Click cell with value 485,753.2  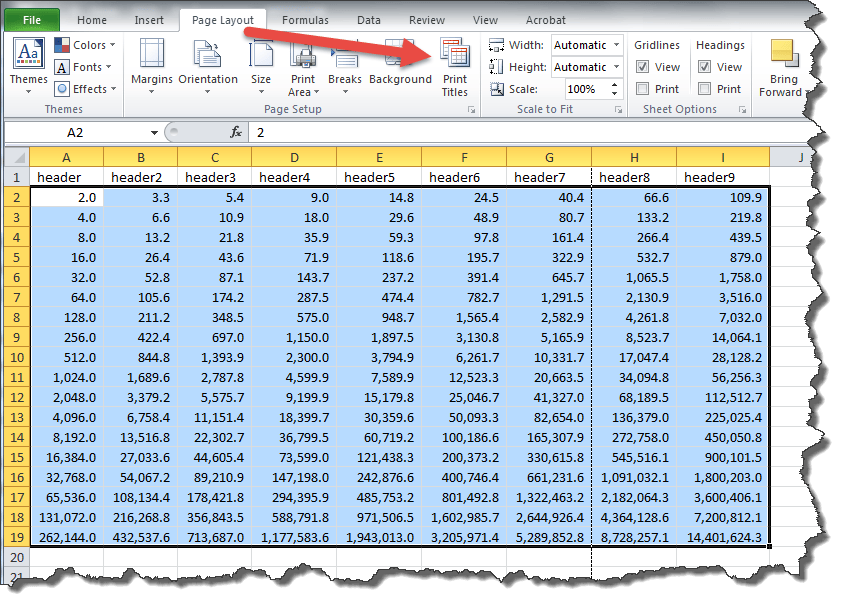point(379,497)
